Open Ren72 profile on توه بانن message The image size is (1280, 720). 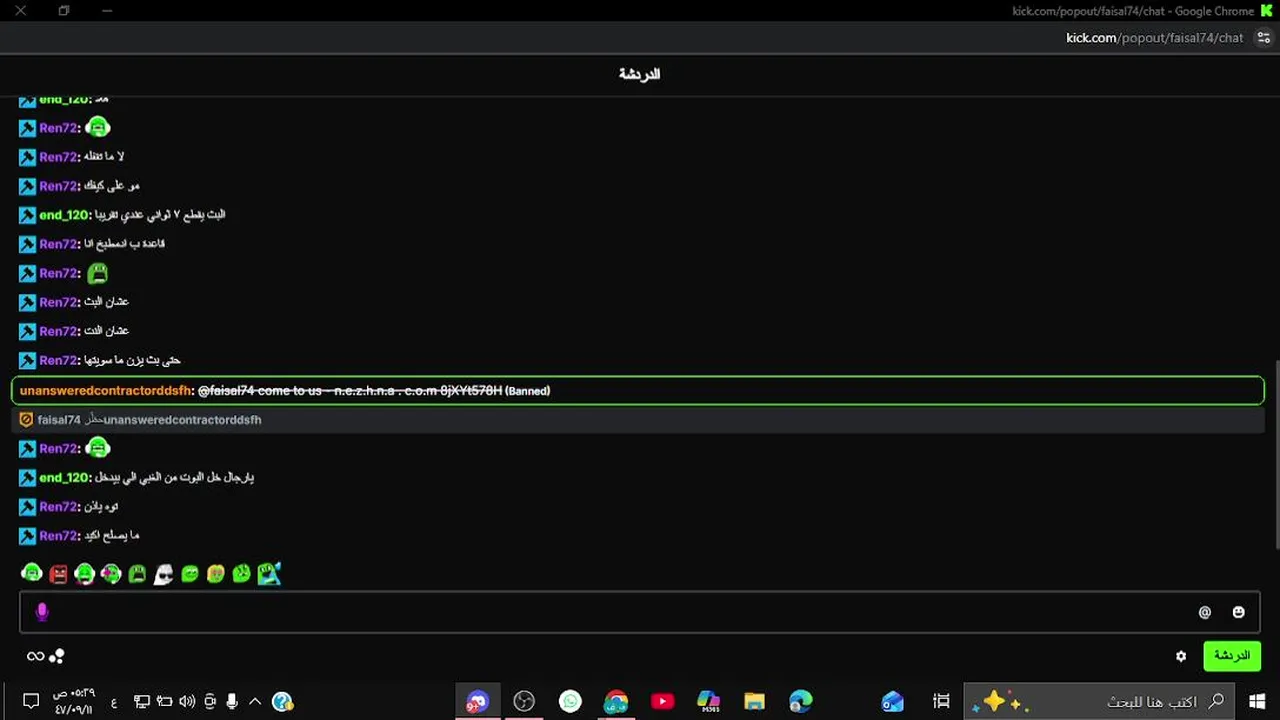click(x=58, y=507)
